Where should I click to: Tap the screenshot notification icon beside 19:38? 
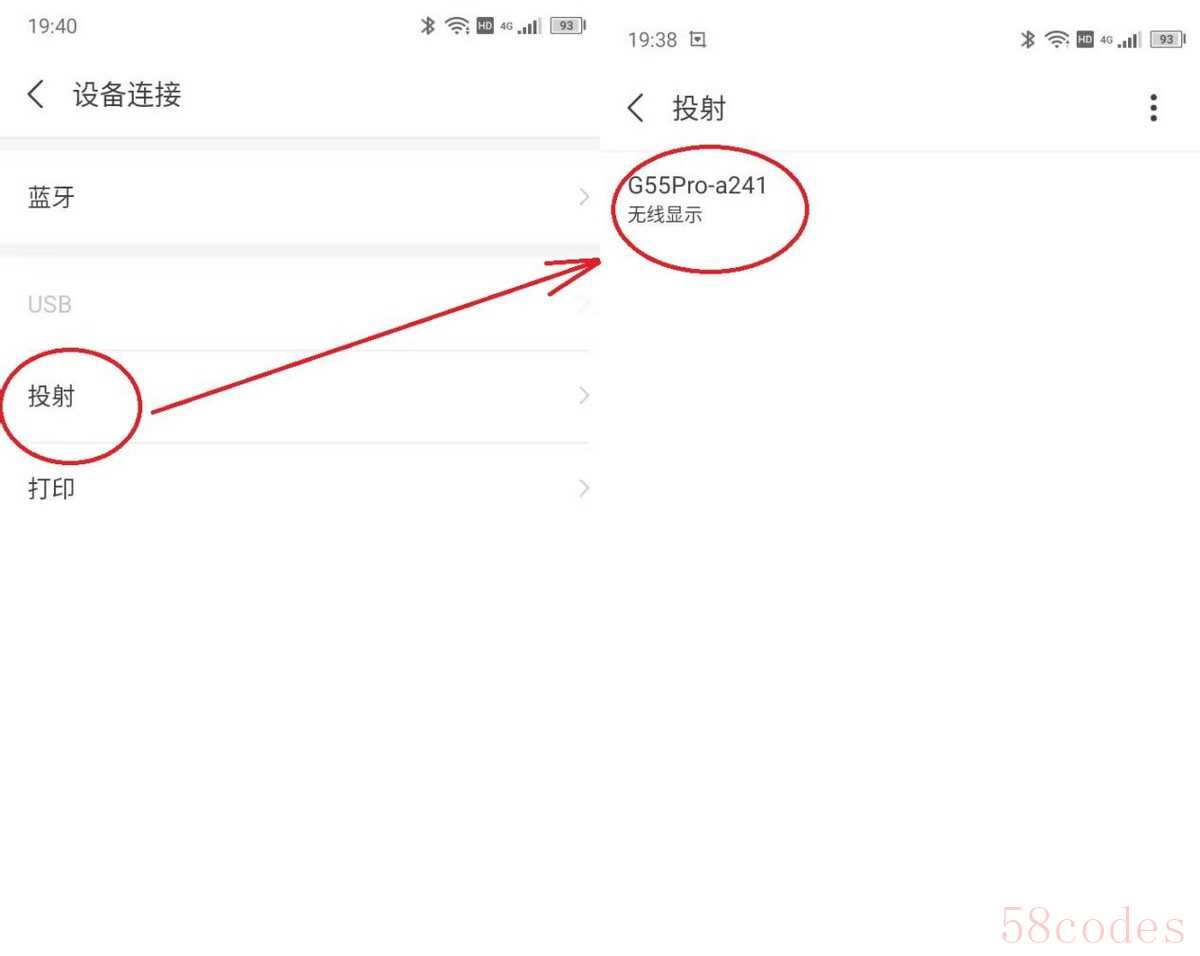[x=698, y=40]
